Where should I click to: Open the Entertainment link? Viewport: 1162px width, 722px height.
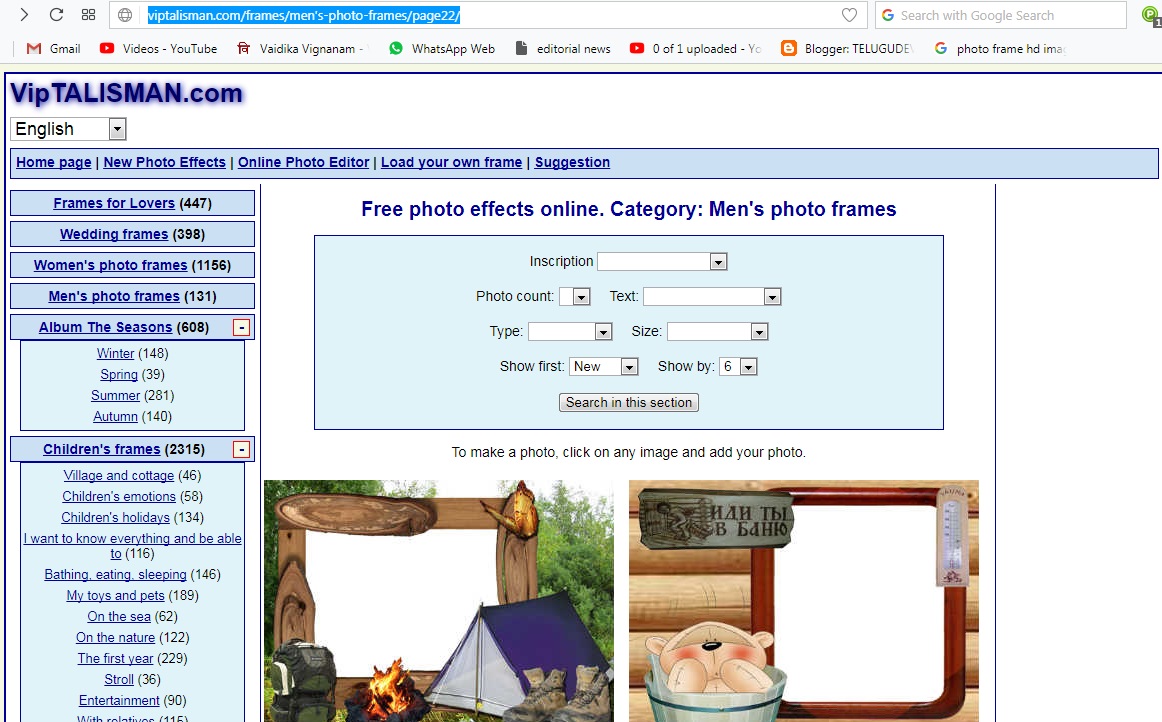119,701
